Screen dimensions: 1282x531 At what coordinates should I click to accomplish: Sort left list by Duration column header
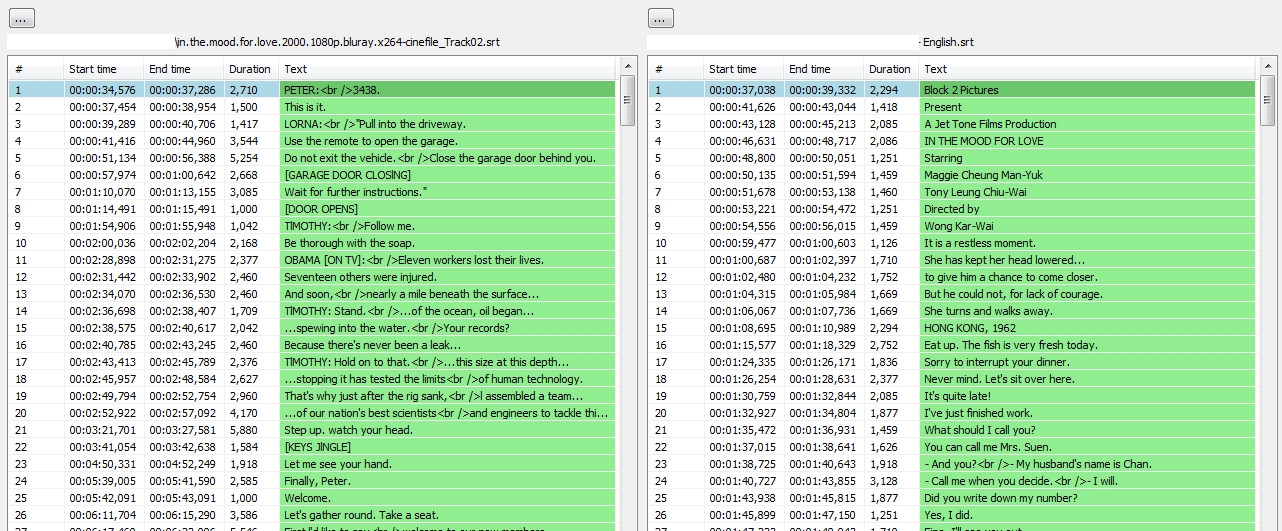point(249,69)
